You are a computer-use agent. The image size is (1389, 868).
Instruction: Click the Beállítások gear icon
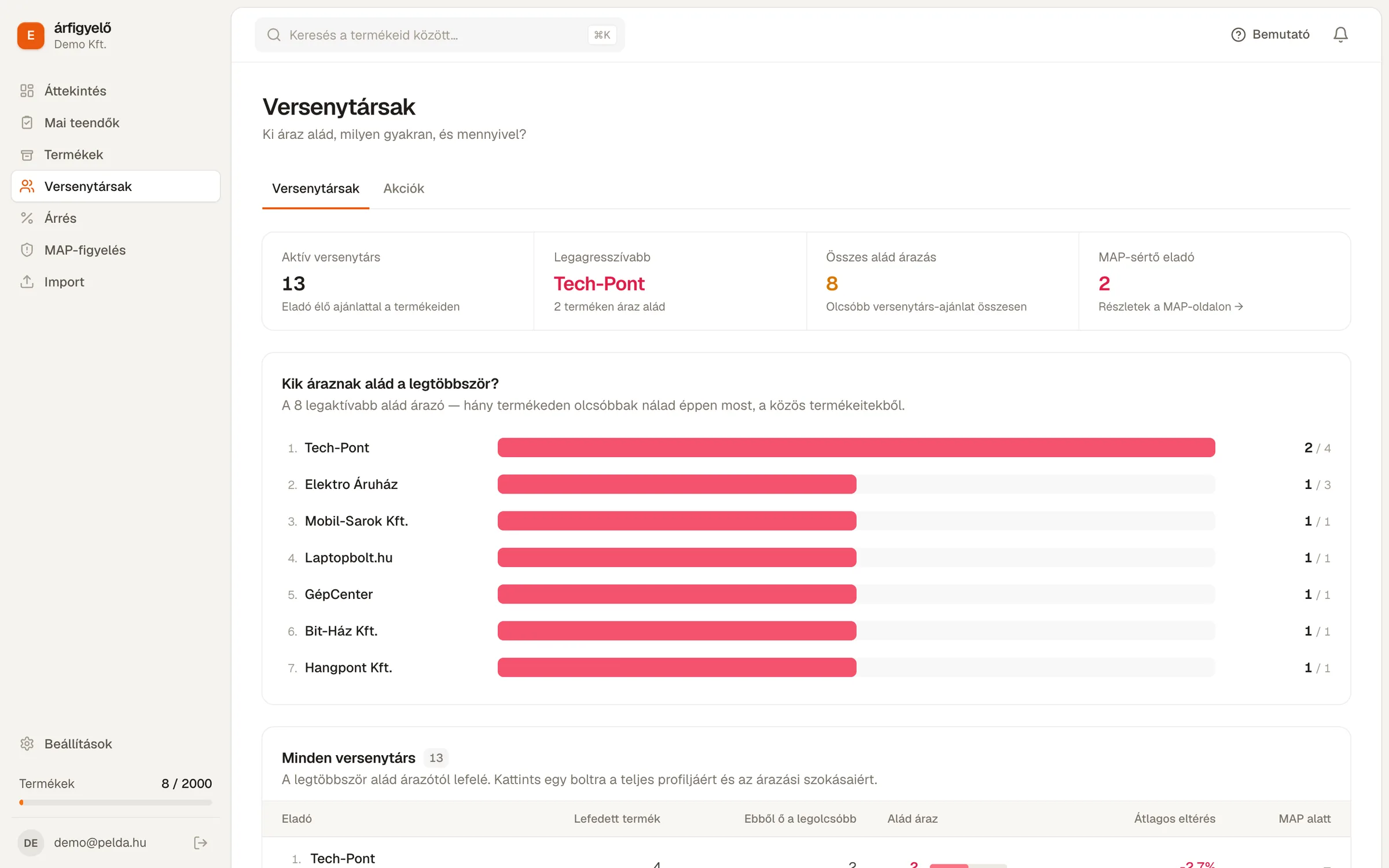pos(27,744)
